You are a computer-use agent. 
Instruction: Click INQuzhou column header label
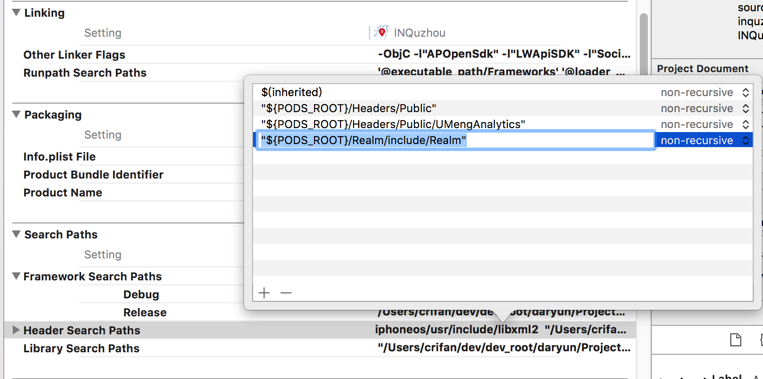point(419,33)
